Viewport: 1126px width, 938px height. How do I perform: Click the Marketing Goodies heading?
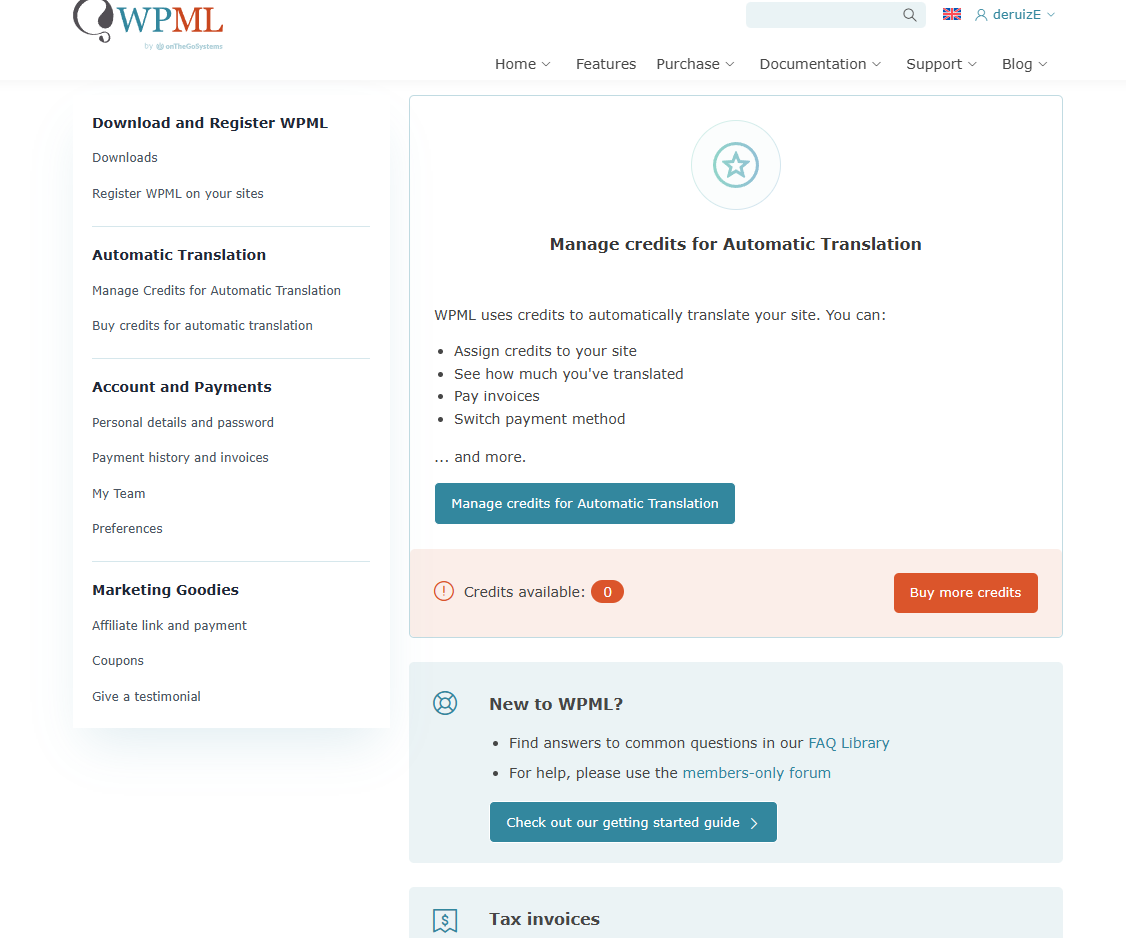click(165, 590)
